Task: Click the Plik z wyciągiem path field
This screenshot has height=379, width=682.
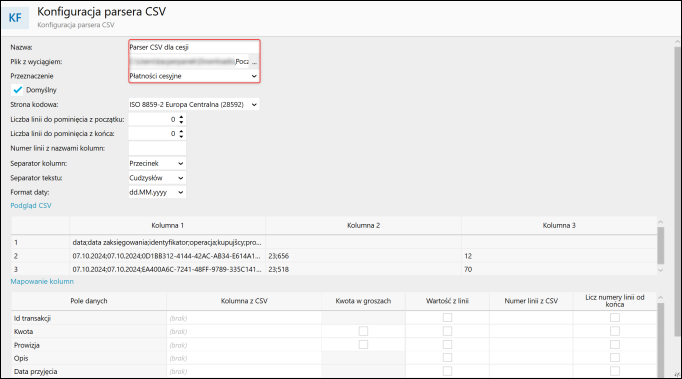Action: 189,62
